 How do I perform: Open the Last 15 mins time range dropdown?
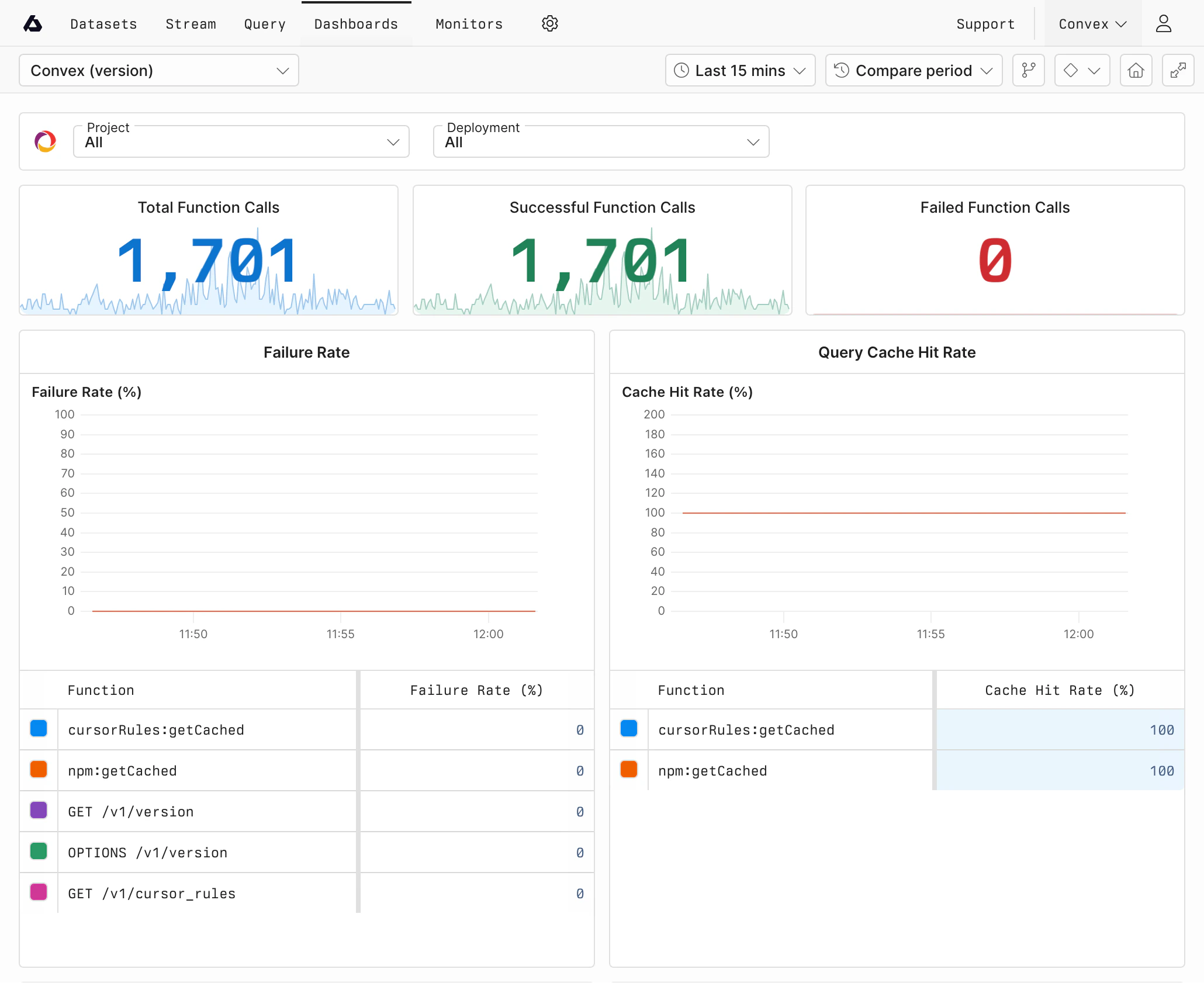coord(739,70)
